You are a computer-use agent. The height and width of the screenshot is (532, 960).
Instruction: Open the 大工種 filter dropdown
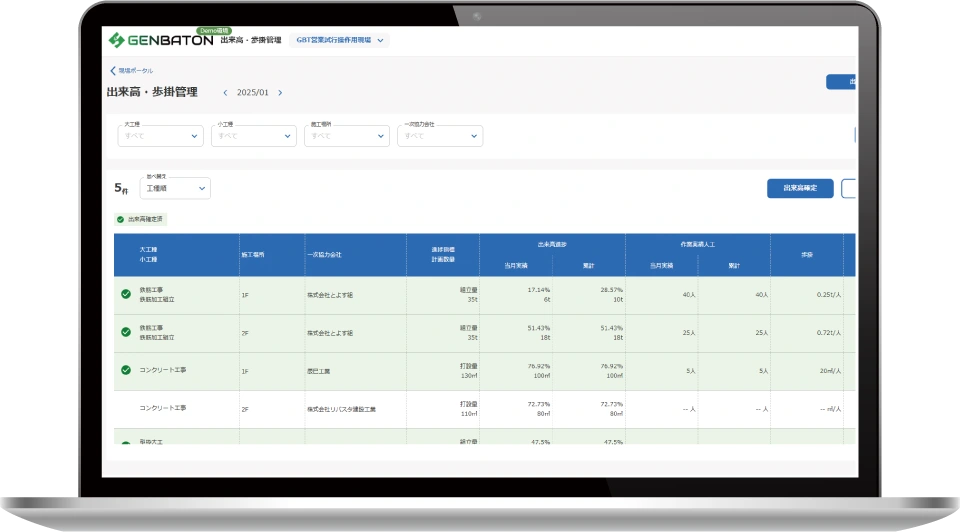(x=160, y=136)
